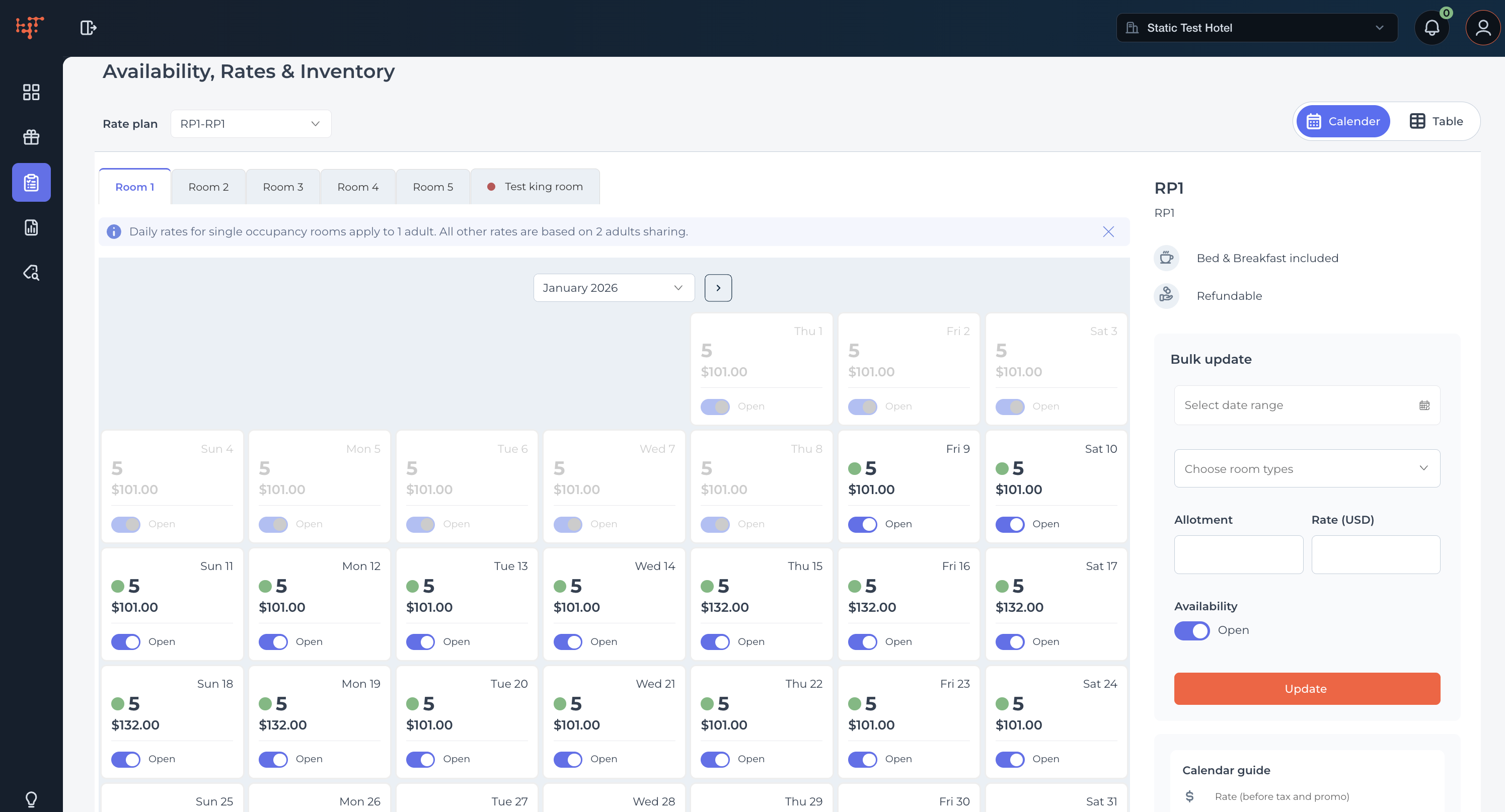This screenshot has width=1505, height=812.
Task: Select the Test king room tab
Action: 535,187
